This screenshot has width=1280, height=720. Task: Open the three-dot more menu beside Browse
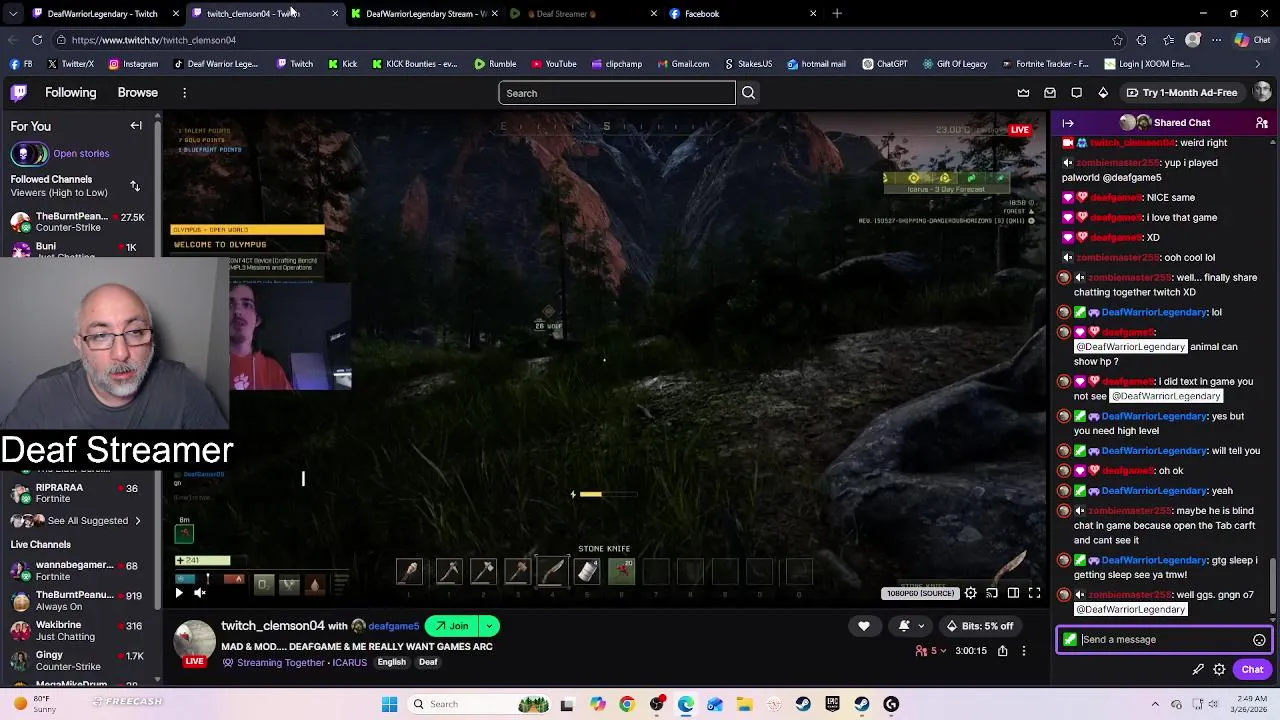coord(184,93)
